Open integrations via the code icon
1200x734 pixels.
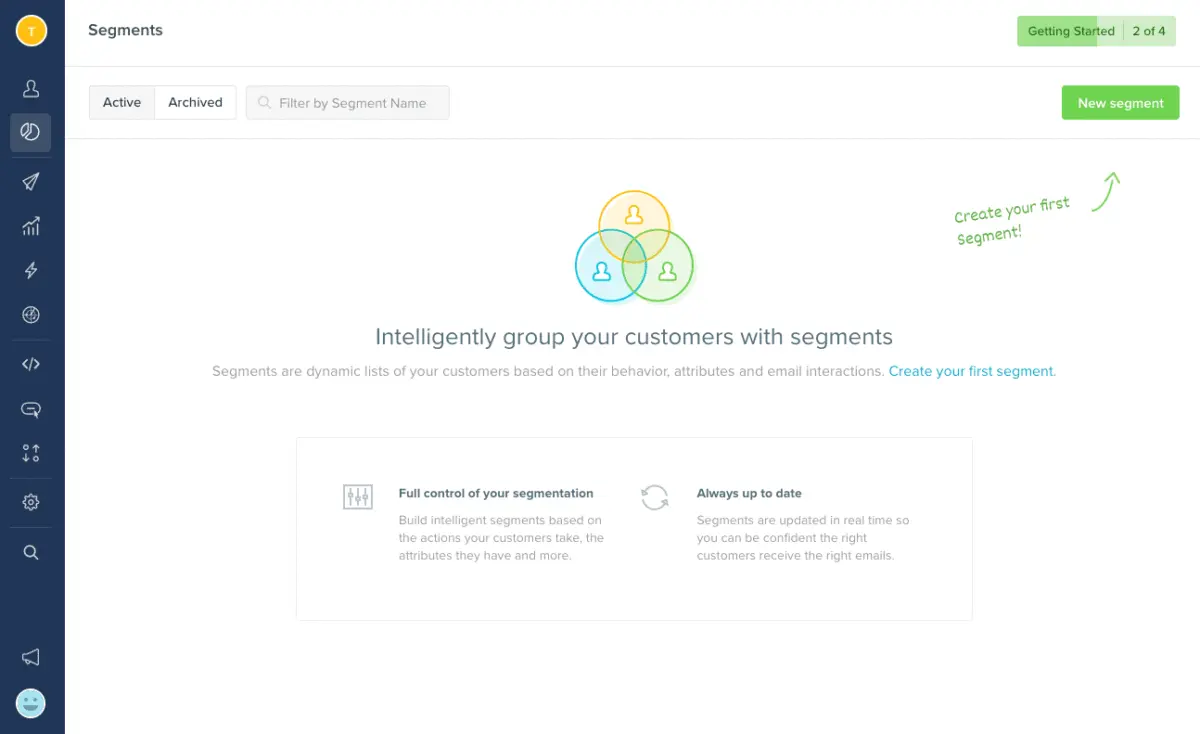(x=31, y=363)
